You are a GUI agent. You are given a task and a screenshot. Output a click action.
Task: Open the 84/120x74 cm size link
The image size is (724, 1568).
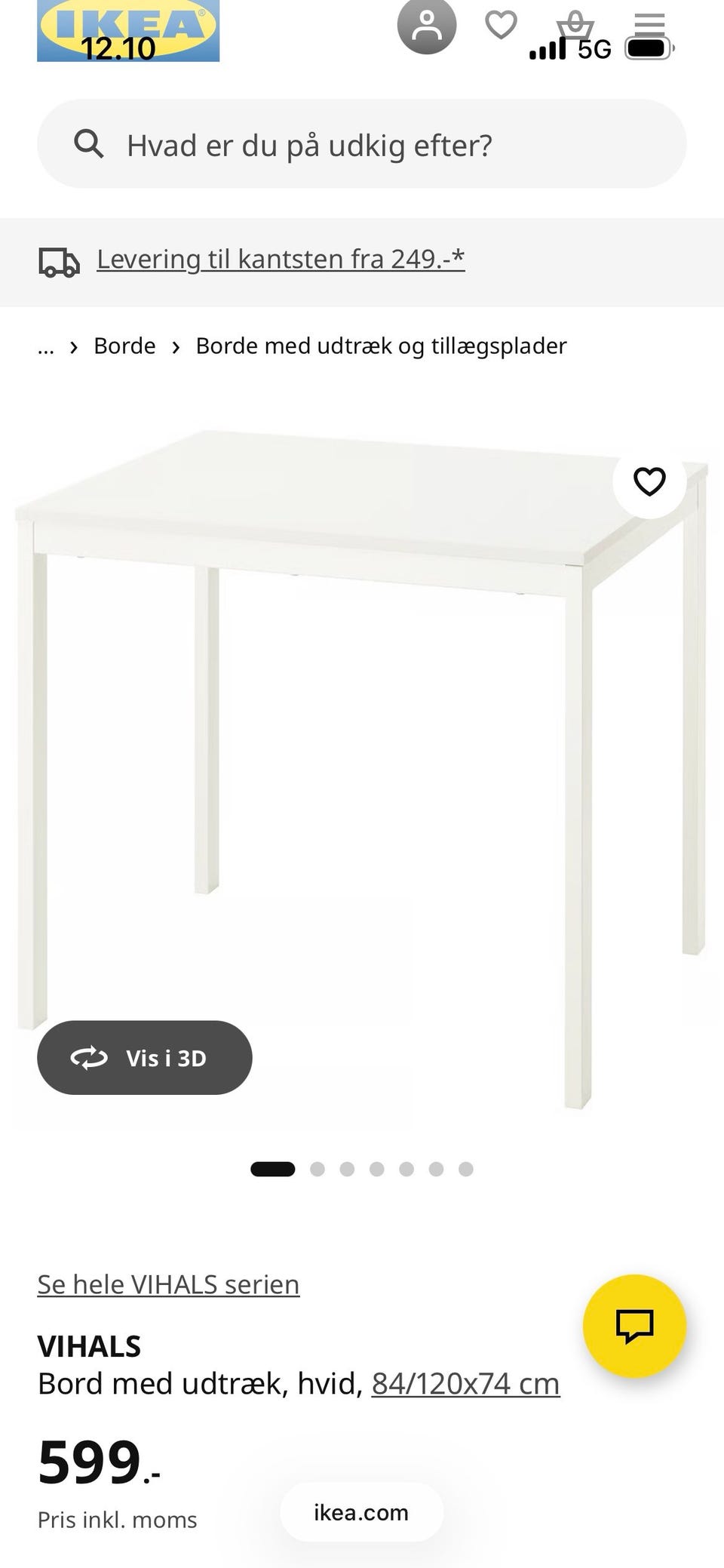tap(466, 1384)
